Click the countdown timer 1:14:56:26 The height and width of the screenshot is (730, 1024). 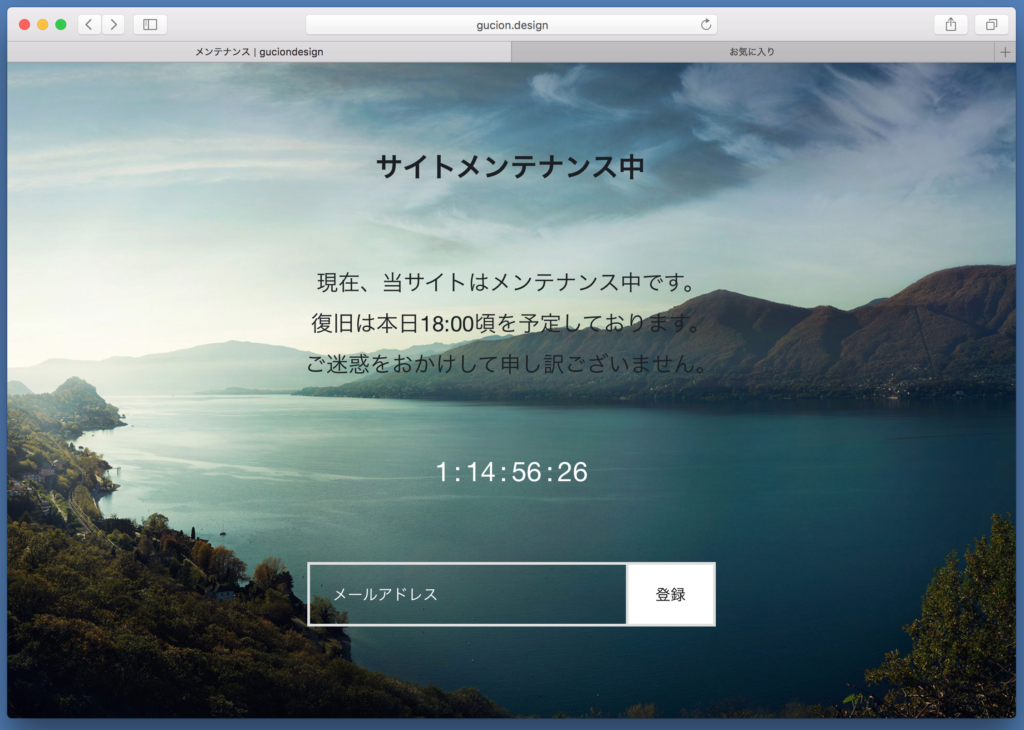click(511, 472)
